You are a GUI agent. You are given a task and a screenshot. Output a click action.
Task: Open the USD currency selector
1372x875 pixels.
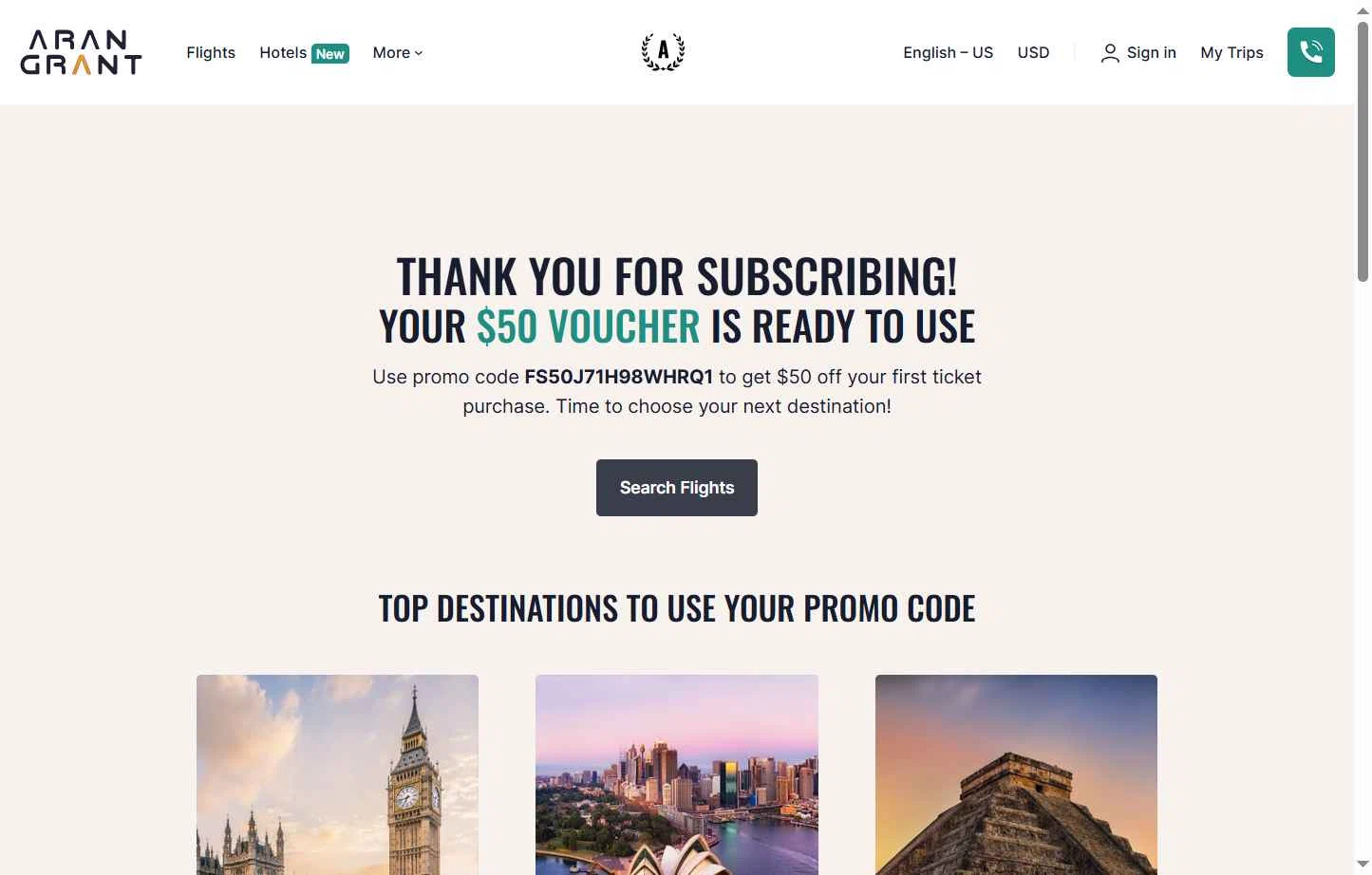coord(1033,53)
